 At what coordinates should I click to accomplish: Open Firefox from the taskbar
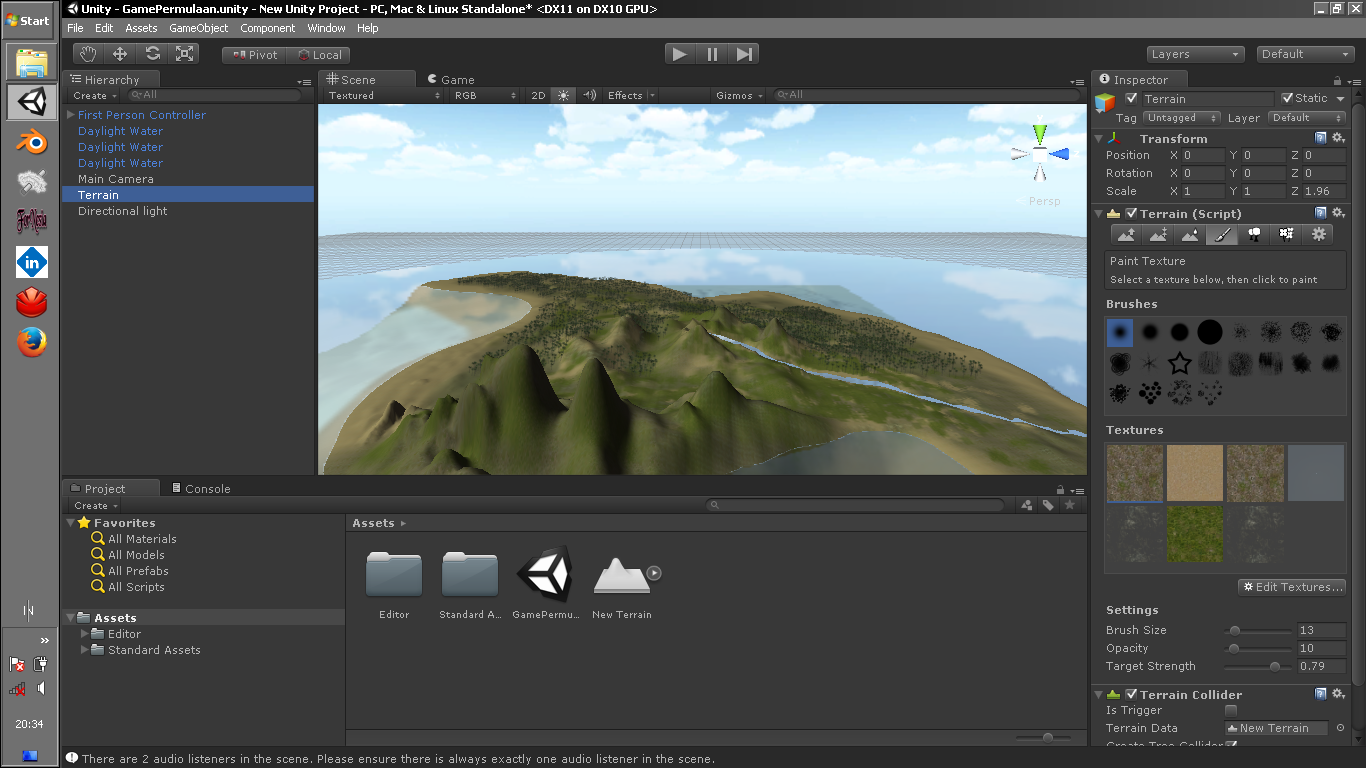(x=32, y=342)
